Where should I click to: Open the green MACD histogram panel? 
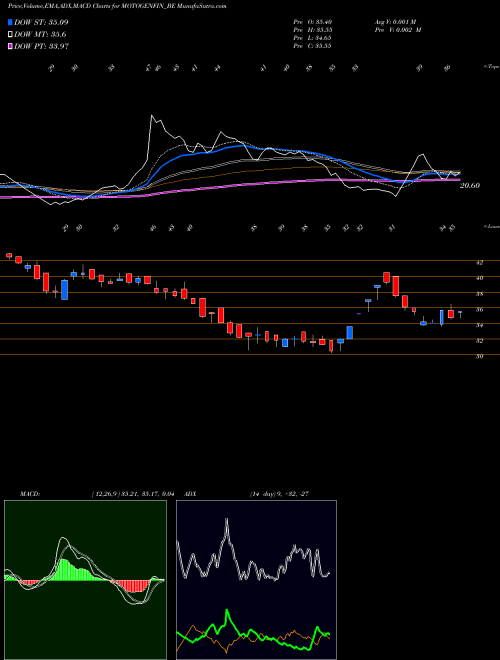85,580
